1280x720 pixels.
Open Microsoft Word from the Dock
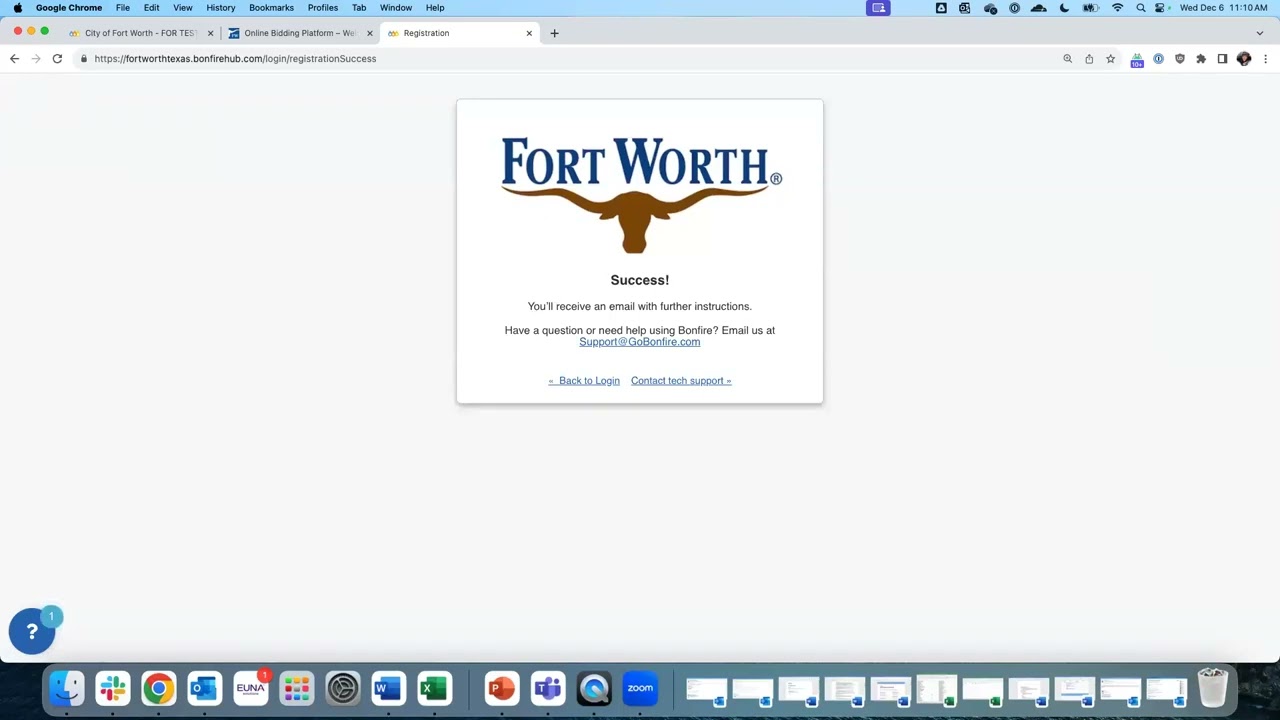tap(389, 688)
